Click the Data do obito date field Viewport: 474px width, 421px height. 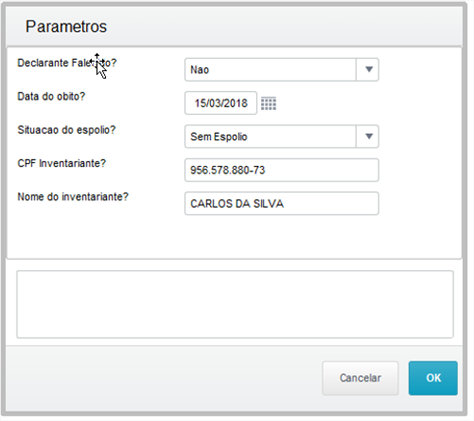[221, 103]
